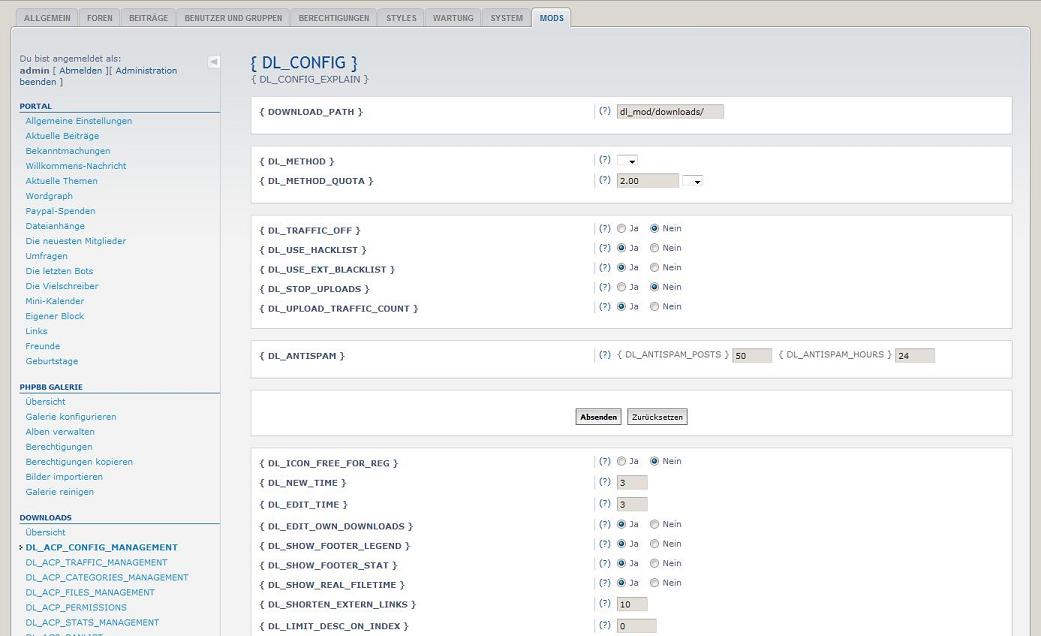Open the Wartung tab
Screen dimensions: 1041x636
(453, 18)
